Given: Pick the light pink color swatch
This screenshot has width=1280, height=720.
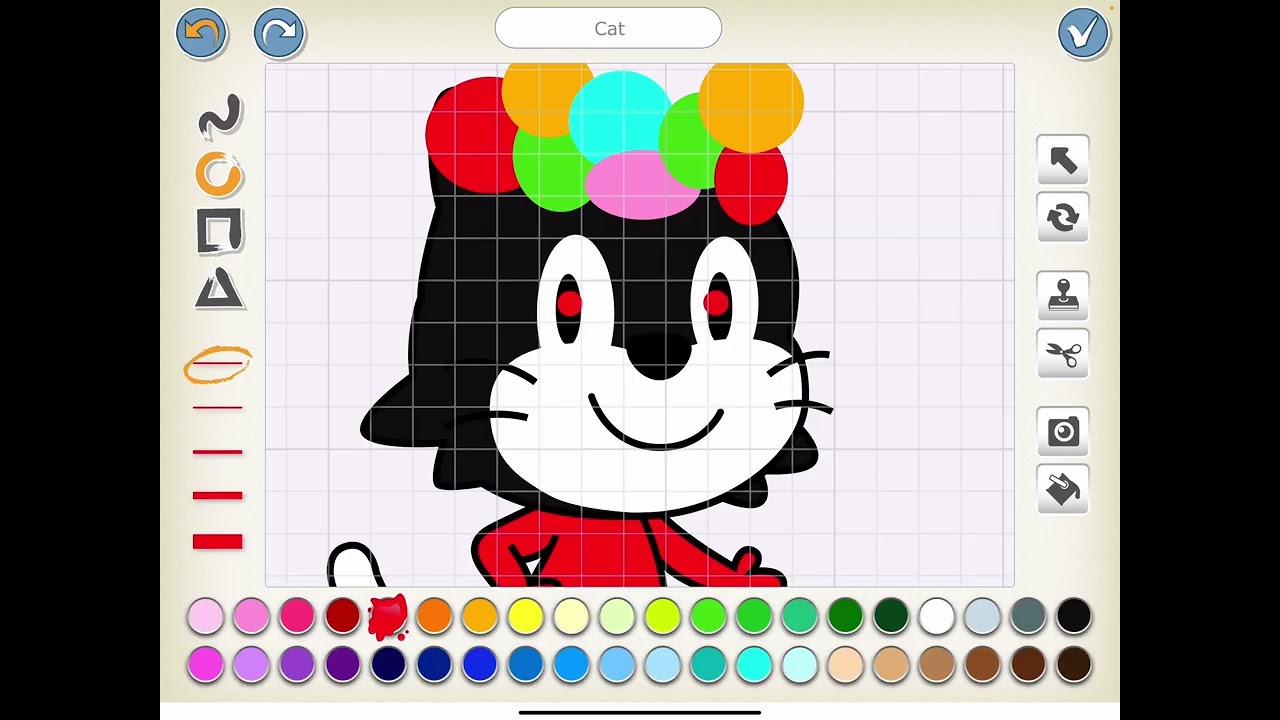Looking at the screenshot, I should [206, 616].
